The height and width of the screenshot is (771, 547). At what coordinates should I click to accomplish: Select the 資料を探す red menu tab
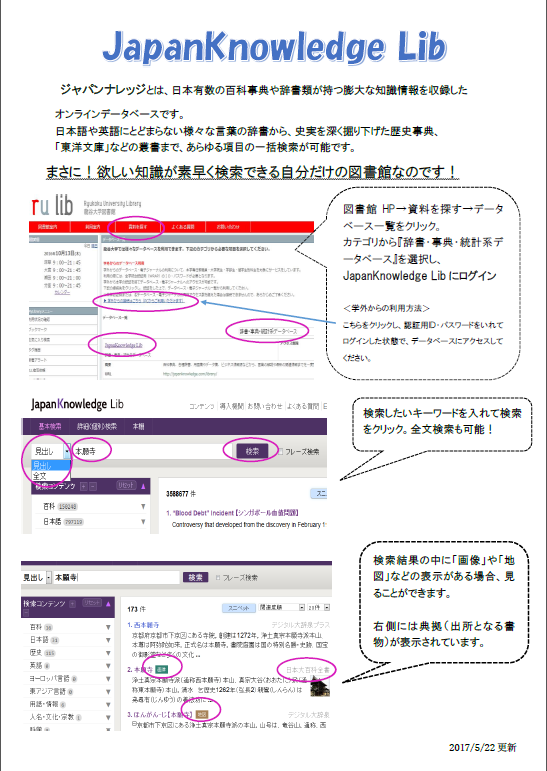coord(137,227)
